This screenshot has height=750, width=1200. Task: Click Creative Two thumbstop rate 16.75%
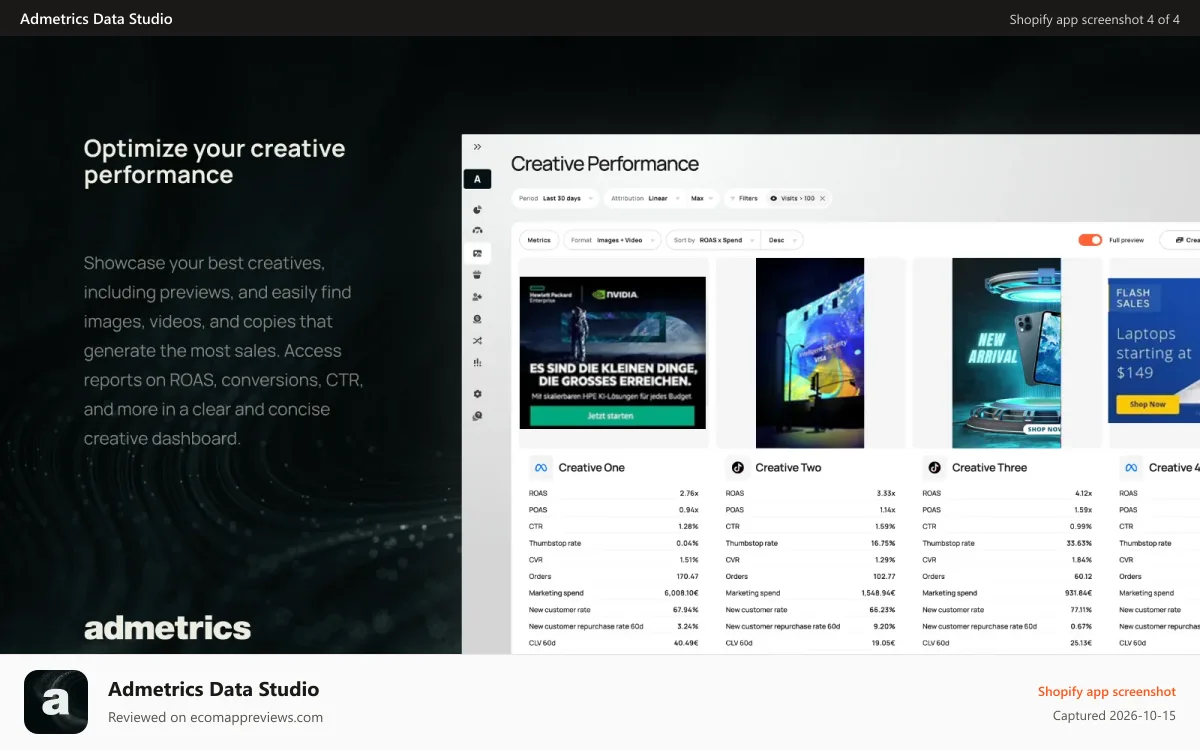[882, 543]
